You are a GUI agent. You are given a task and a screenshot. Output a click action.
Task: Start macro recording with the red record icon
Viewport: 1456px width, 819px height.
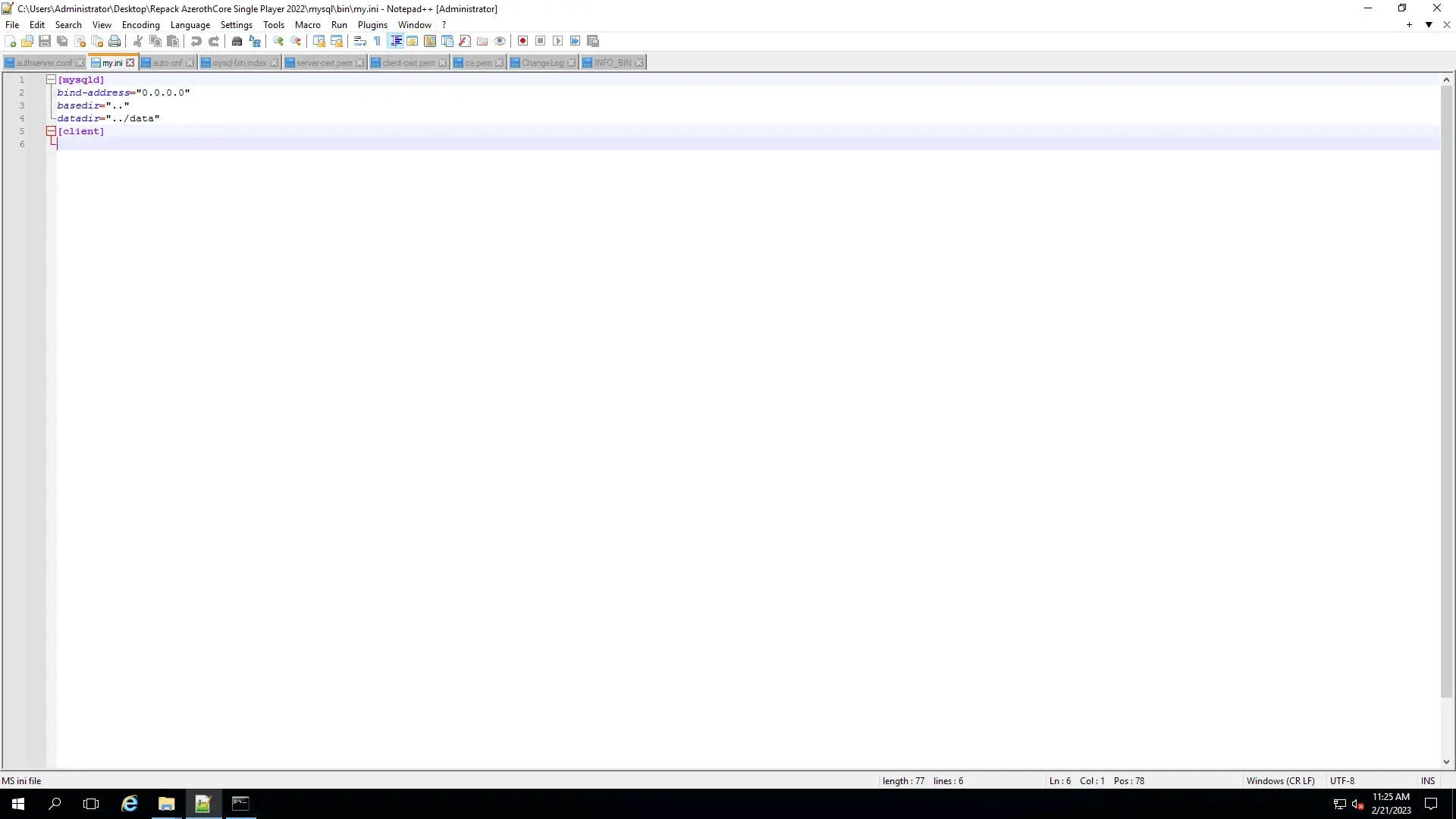(x=523, y=41)
